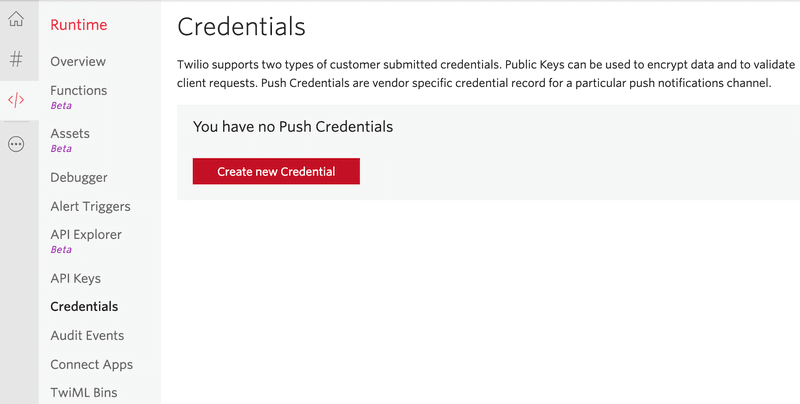Open the Home dashboard icon
Viewport: 800px width, 404px height.
(16, 18)
